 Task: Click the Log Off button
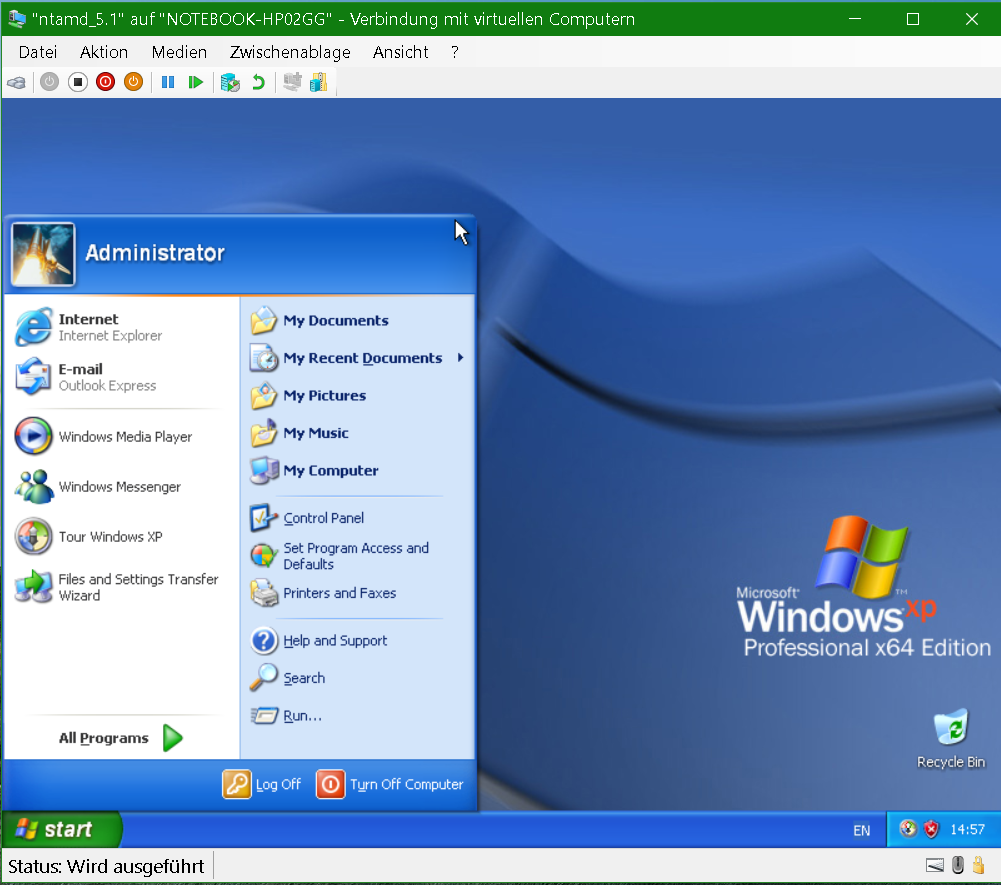click(x=262, y=784)
